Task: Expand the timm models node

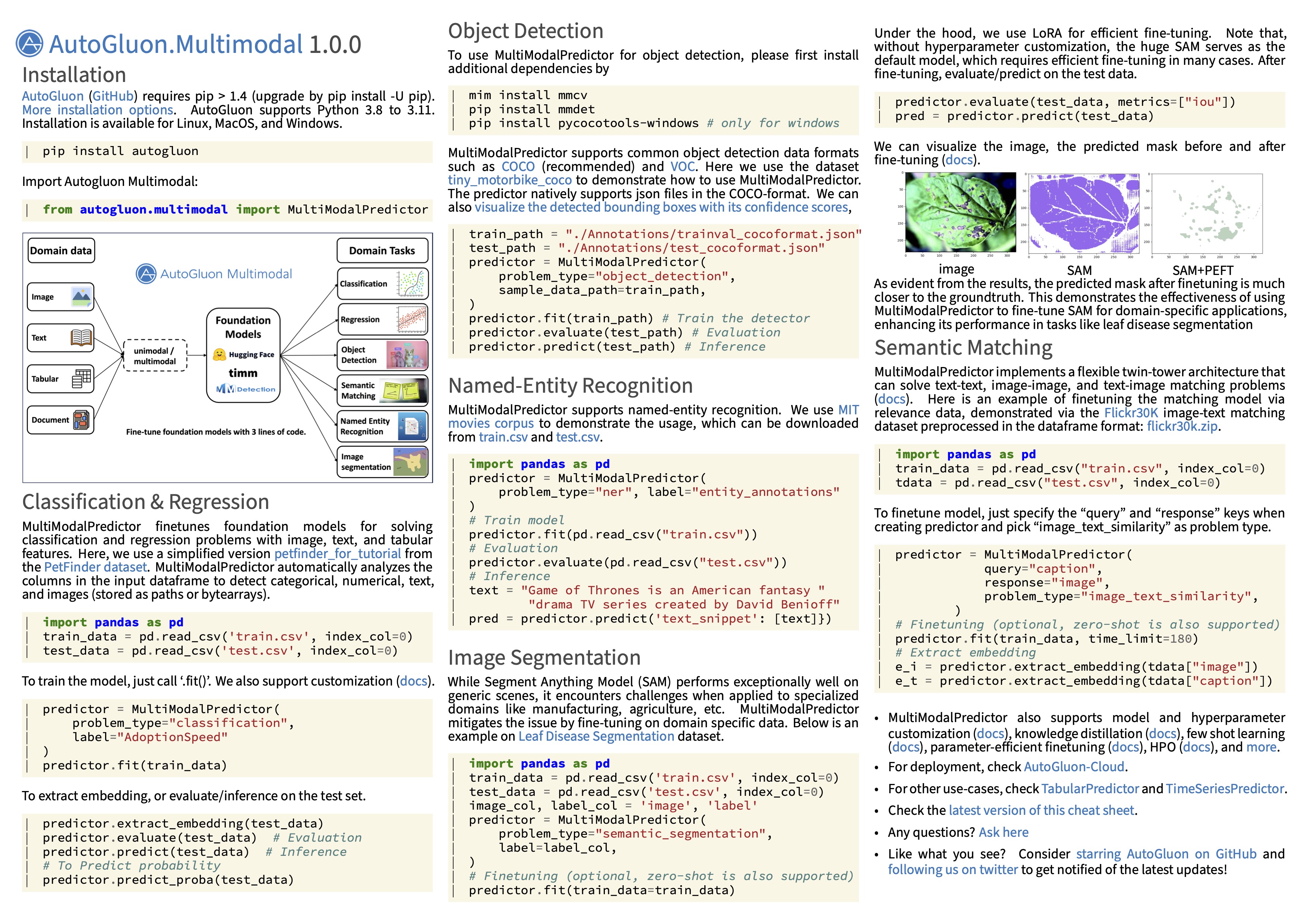Action: click(x=236, y=371)
